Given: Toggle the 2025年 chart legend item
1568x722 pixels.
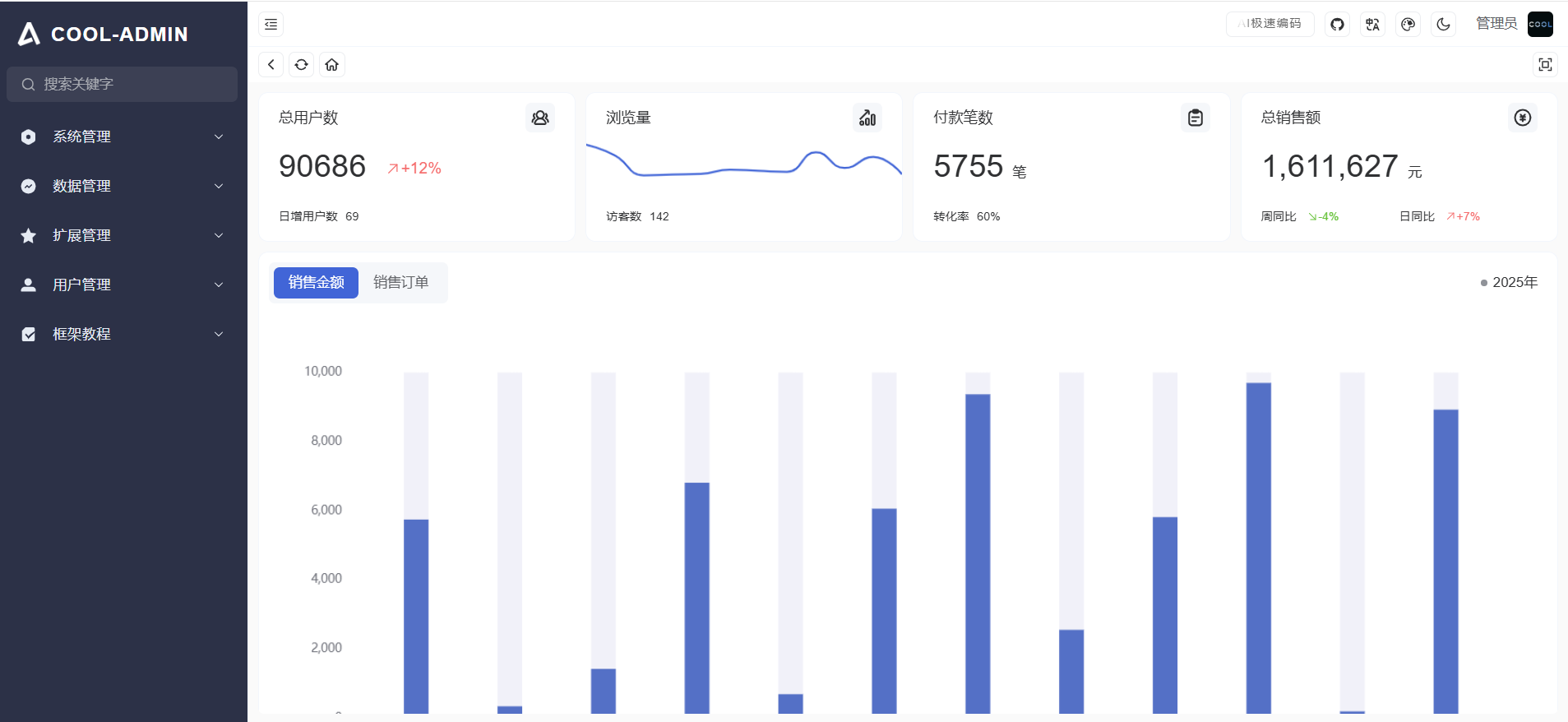Looking at the screenshot, I should pyautogui.click(x=1509, y=282).
